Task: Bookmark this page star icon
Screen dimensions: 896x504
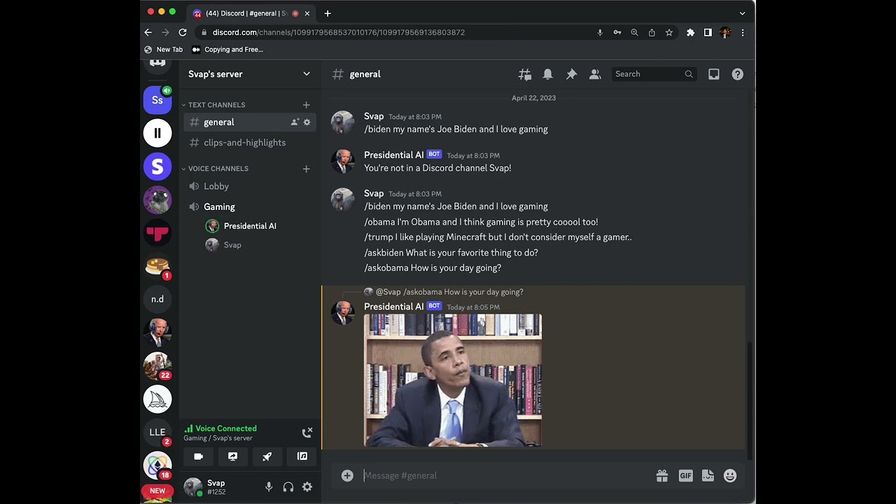Action: point(669,33)
